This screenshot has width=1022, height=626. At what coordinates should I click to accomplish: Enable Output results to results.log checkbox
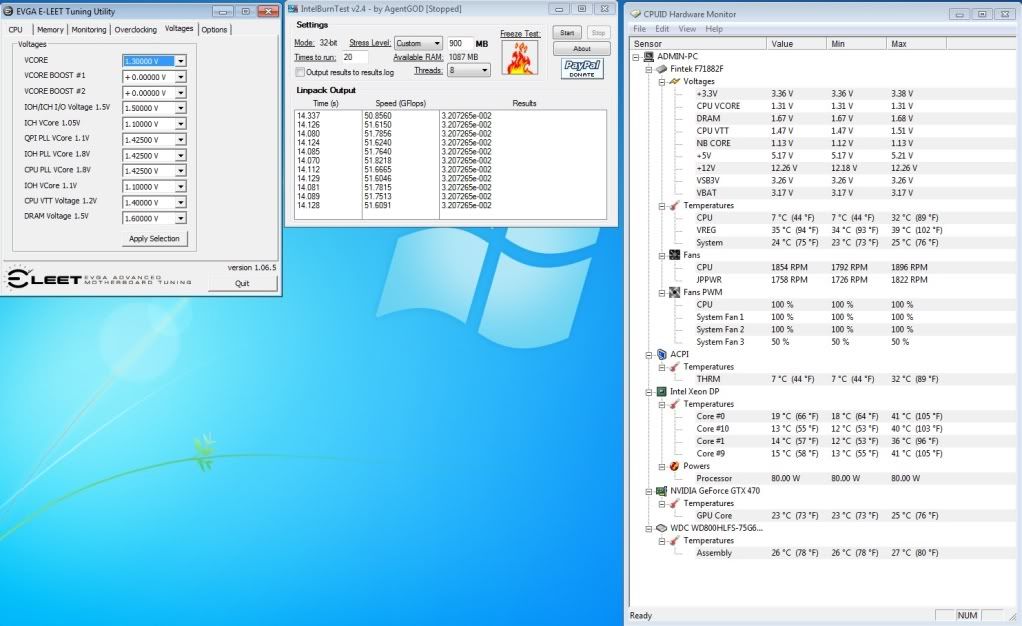pos(300,72)
